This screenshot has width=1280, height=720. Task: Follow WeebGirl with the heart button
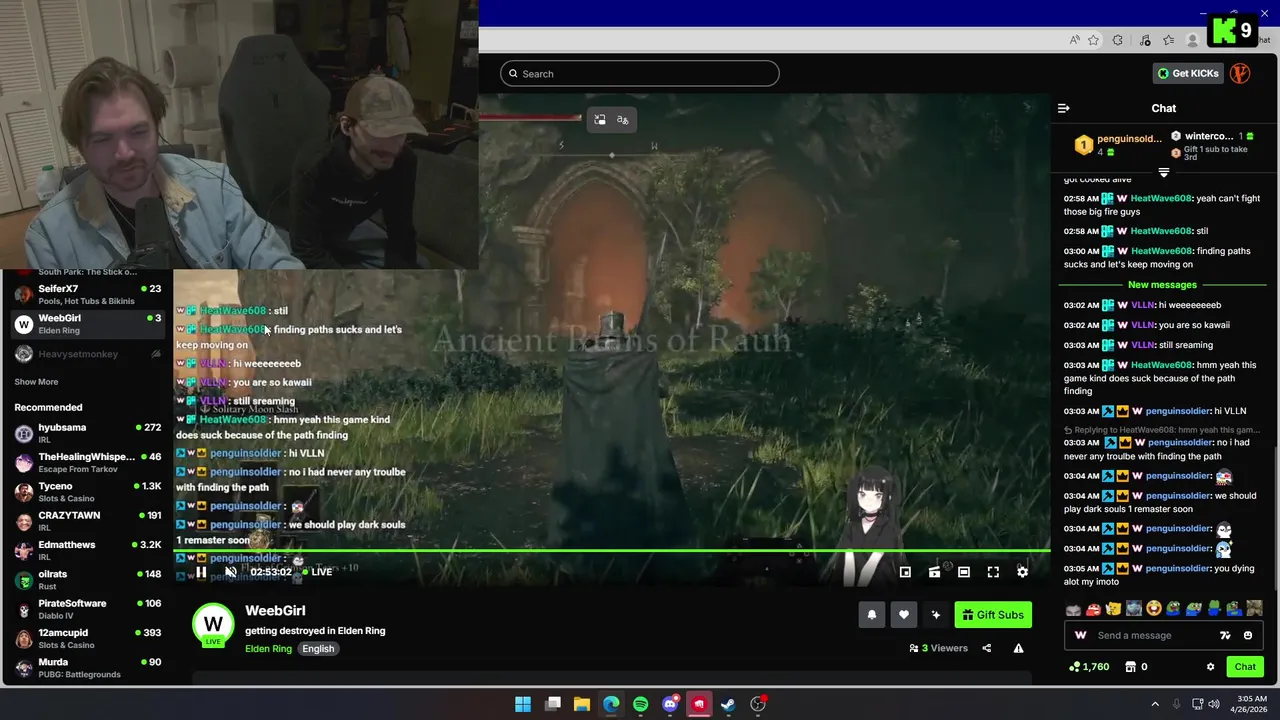[903, 615]
